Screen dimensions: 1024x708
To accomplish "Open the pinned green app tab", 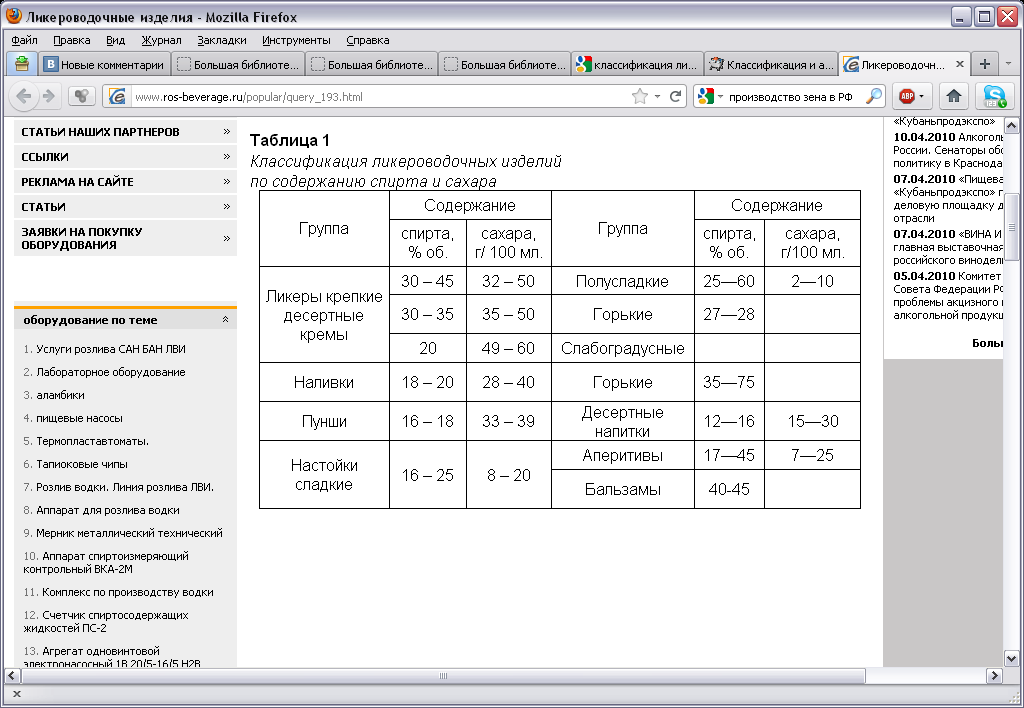I will 22,64.
